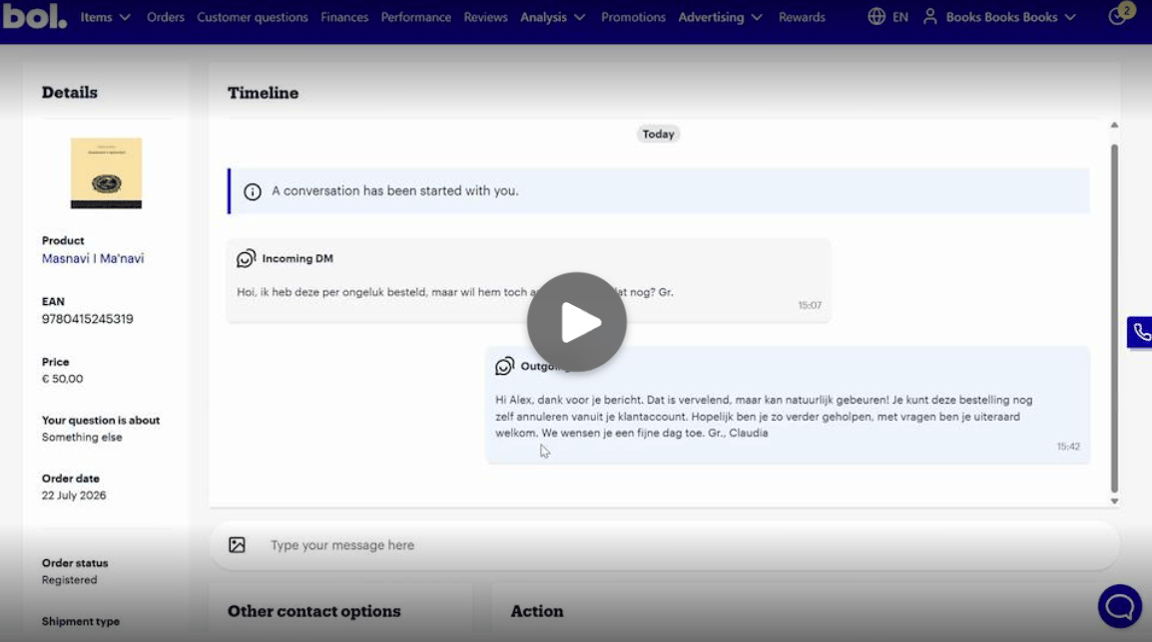The height and width of the screenshot is (642, 1152).
Task: Expand the Advertising dropdown menu
Action: tap(720, 17)
